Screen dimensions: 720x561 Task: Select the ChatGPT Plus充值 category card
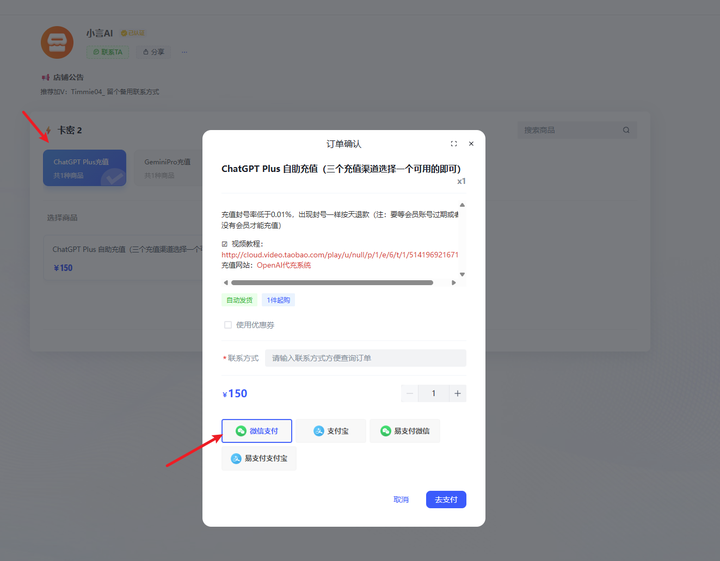pos(84,168)
